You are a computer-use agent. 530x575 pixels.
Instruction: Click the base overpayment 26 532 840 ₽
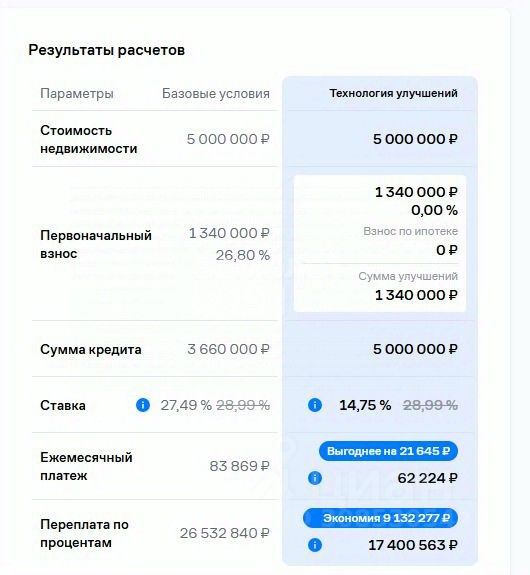pyautogui.click(x=224, y=533)
